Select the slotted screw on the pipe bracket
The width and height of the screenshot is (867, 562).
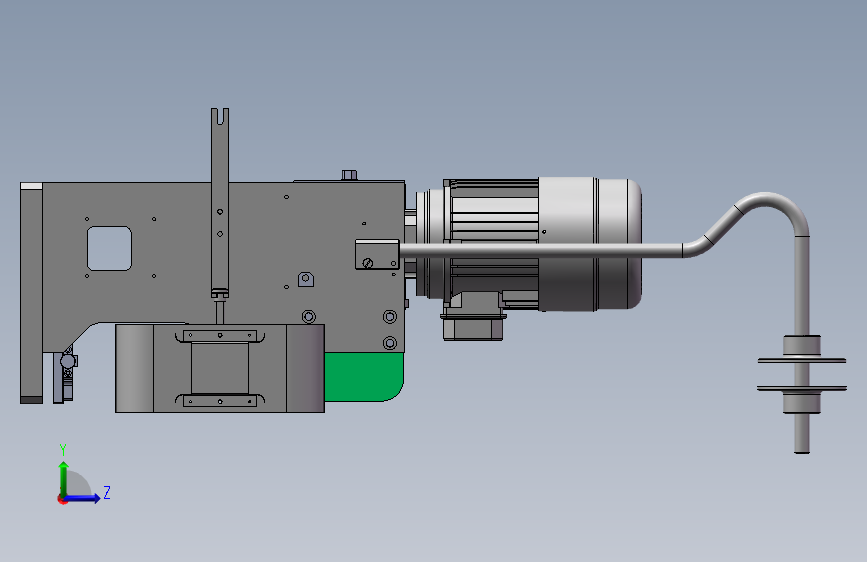[368, 263]
